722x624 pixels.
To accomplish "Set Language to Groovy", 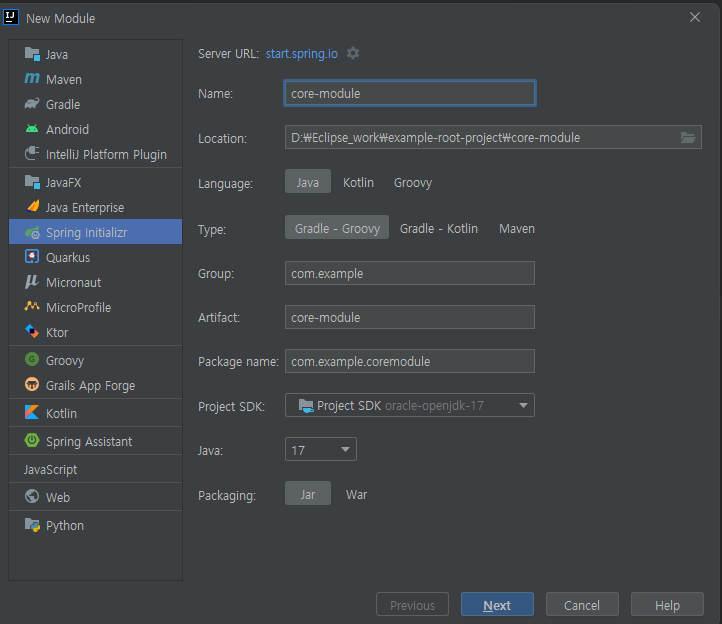I will click(x=413, y=183).
